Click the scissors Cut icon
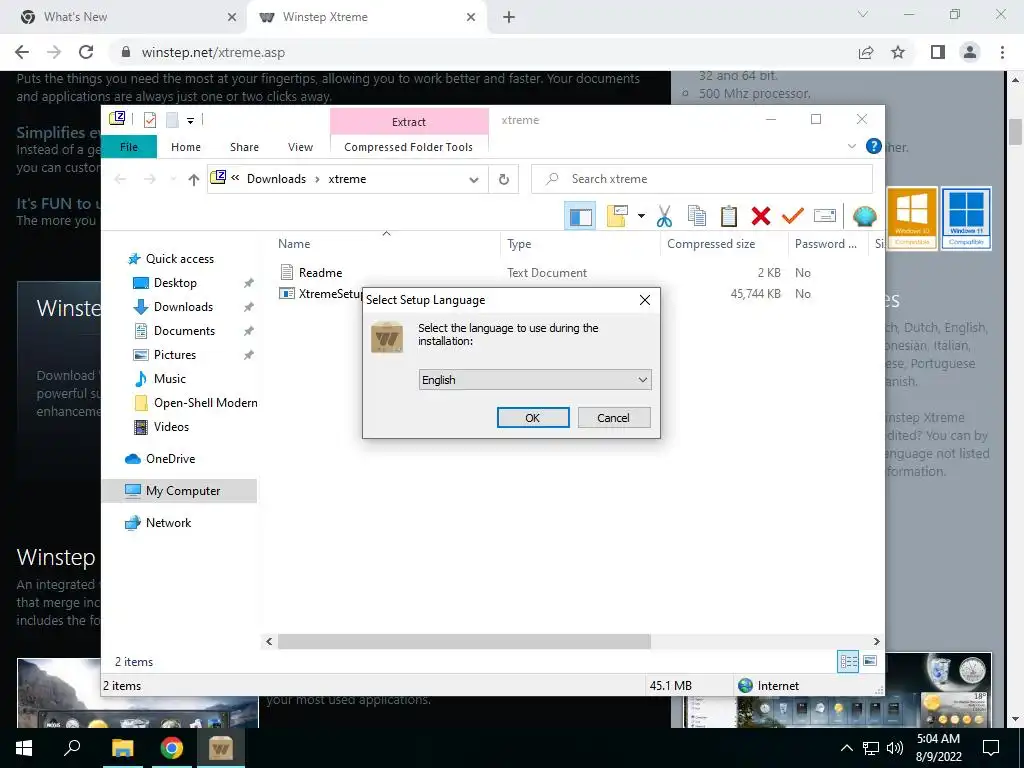The height and width of the screenshot is (768, 1024). tap(664, 216)
